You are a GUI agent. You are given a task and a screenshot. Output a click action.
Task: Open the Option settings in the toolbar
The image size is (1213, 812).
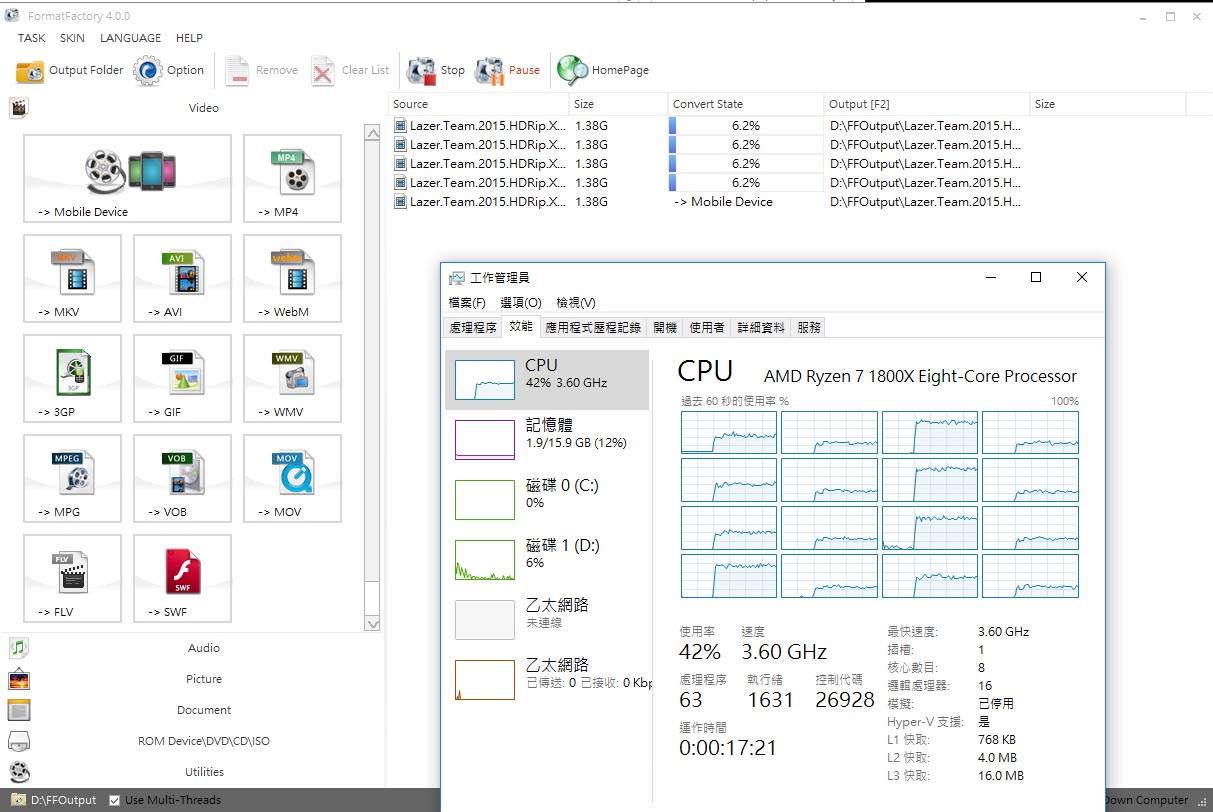coord(169,70)
